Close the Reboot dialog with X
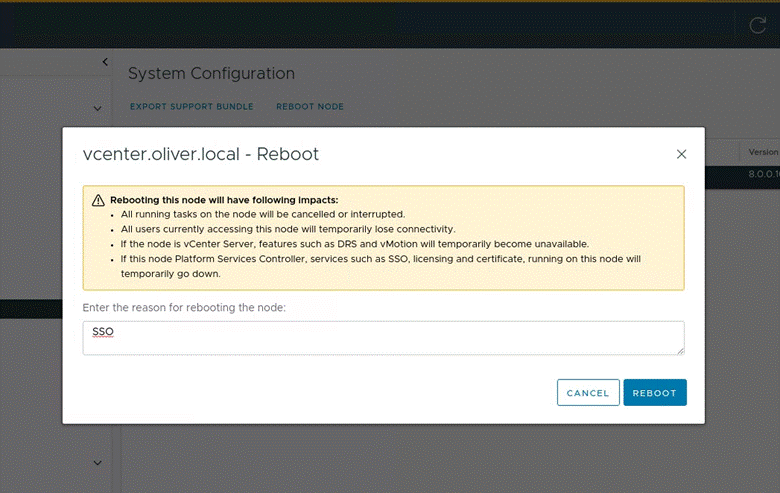 [682, 154]
